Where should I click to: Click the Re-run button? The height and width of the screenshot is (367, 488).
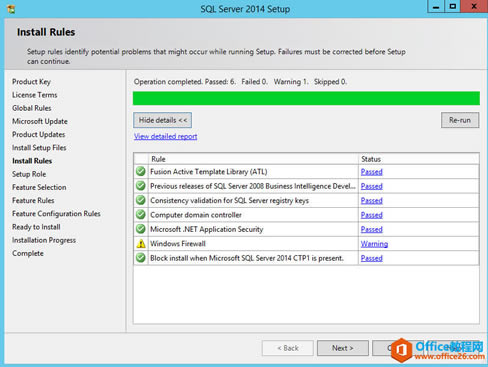(x=460, y=120)
